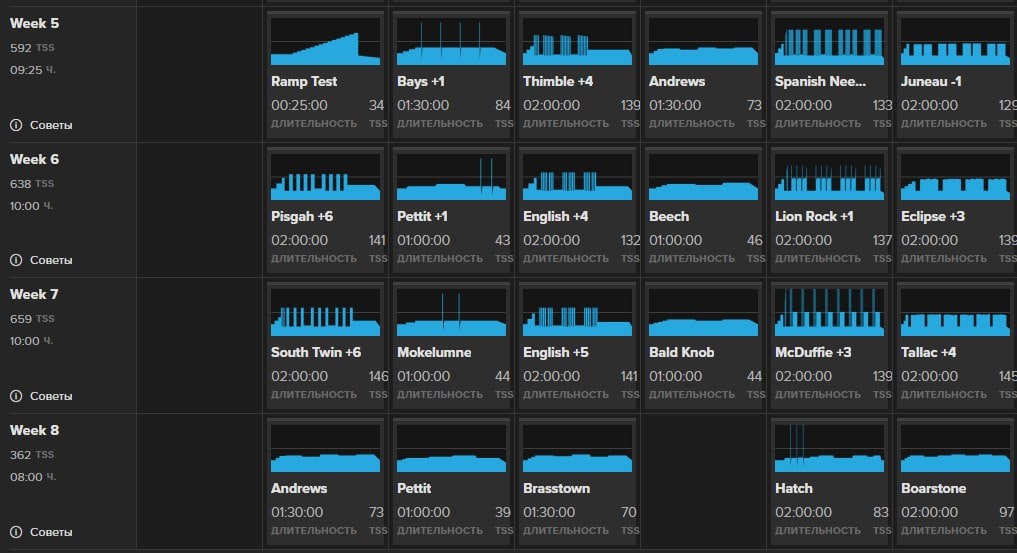Screen dimensions: 1017x553
Task: Select the Tallac +4 workout title
Action: [x=928, y=352]
